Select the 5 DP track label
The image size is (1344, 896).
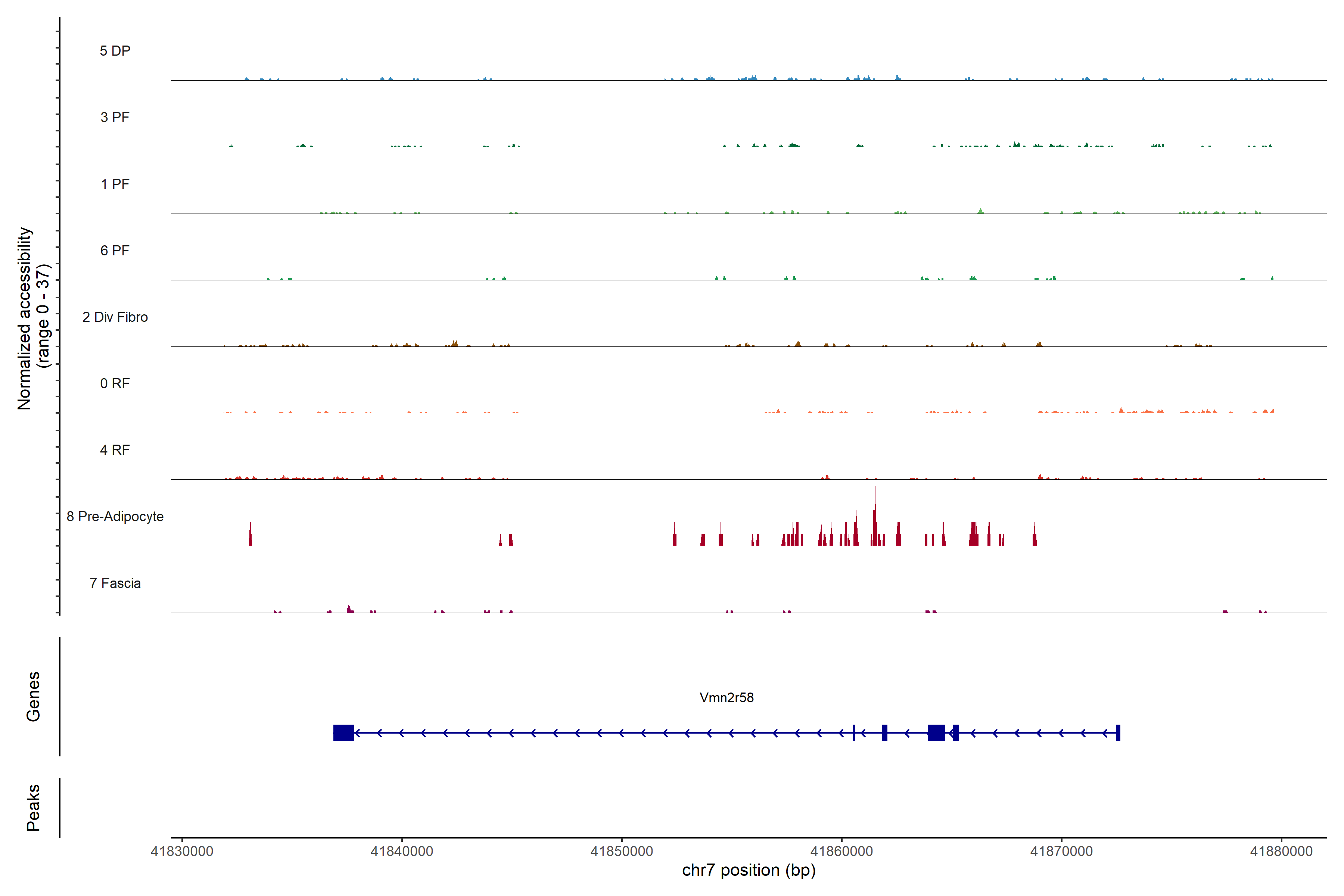click(115, 51)
